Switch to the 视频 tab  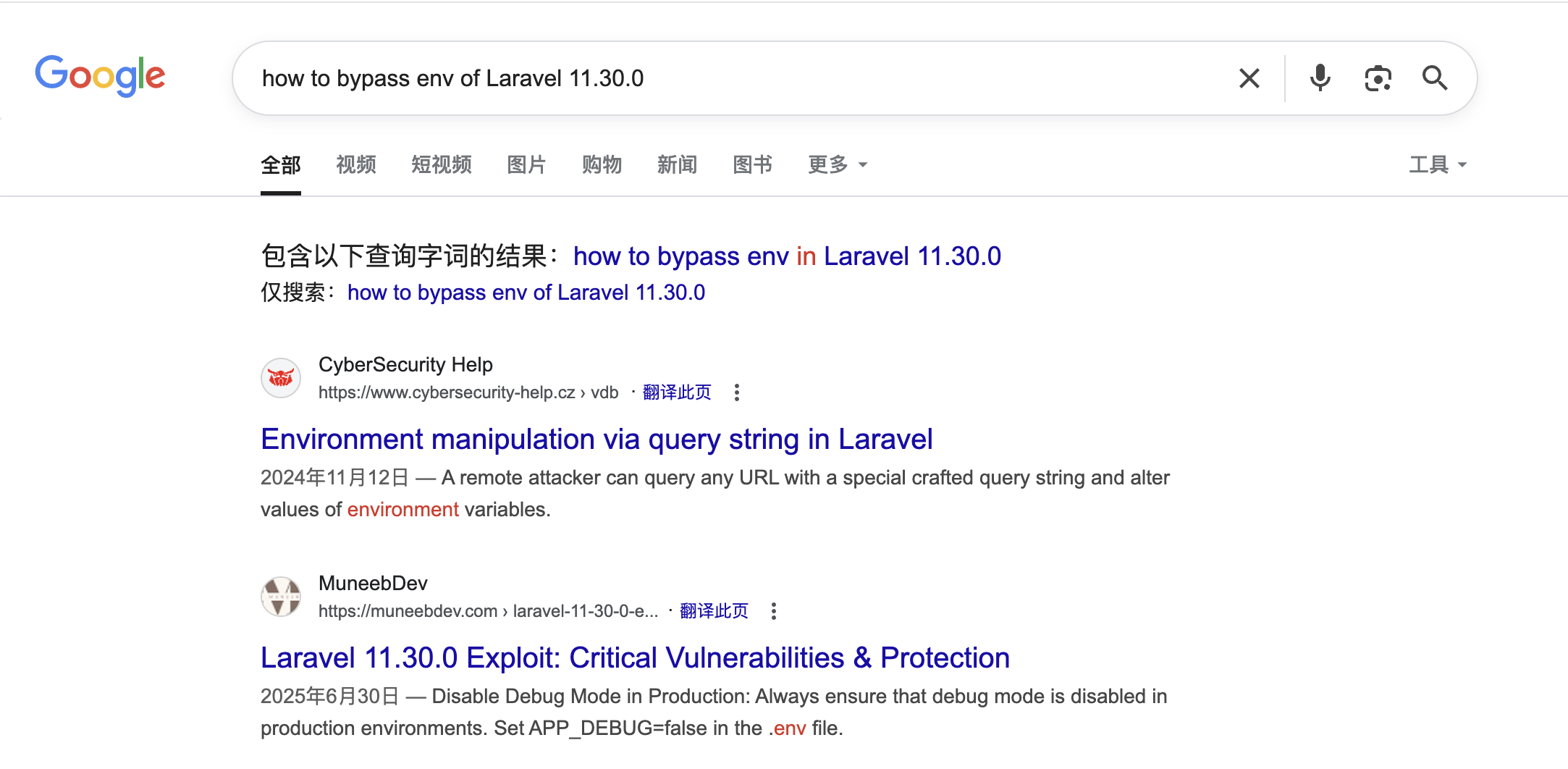[x=356, y=165]
